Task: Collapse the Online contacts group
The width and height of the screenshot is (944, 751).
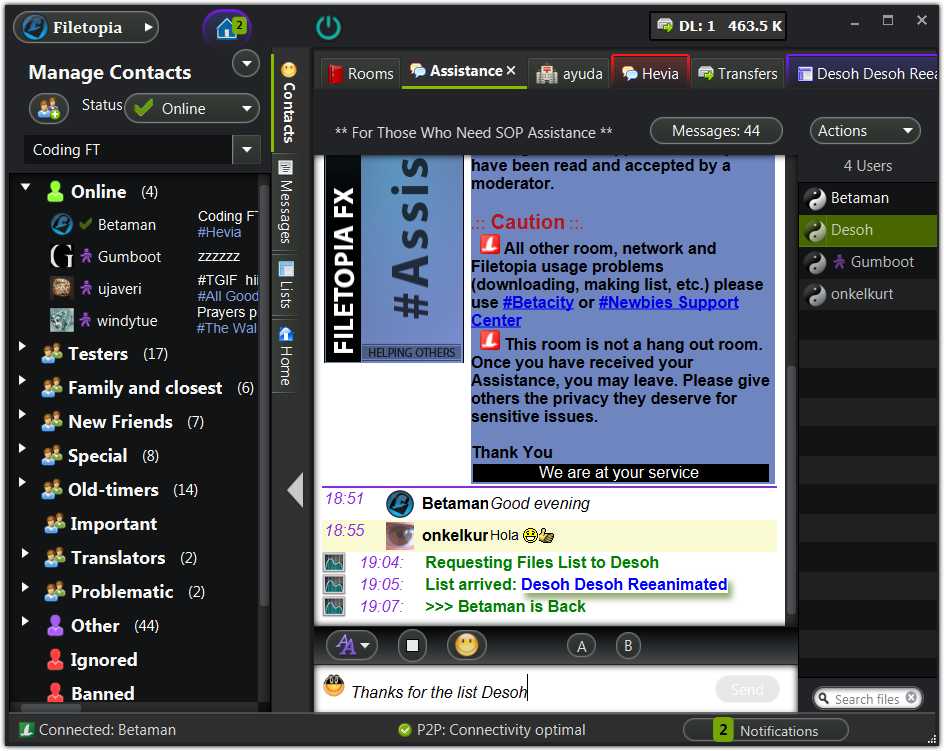Action: (x=25, y=187)
